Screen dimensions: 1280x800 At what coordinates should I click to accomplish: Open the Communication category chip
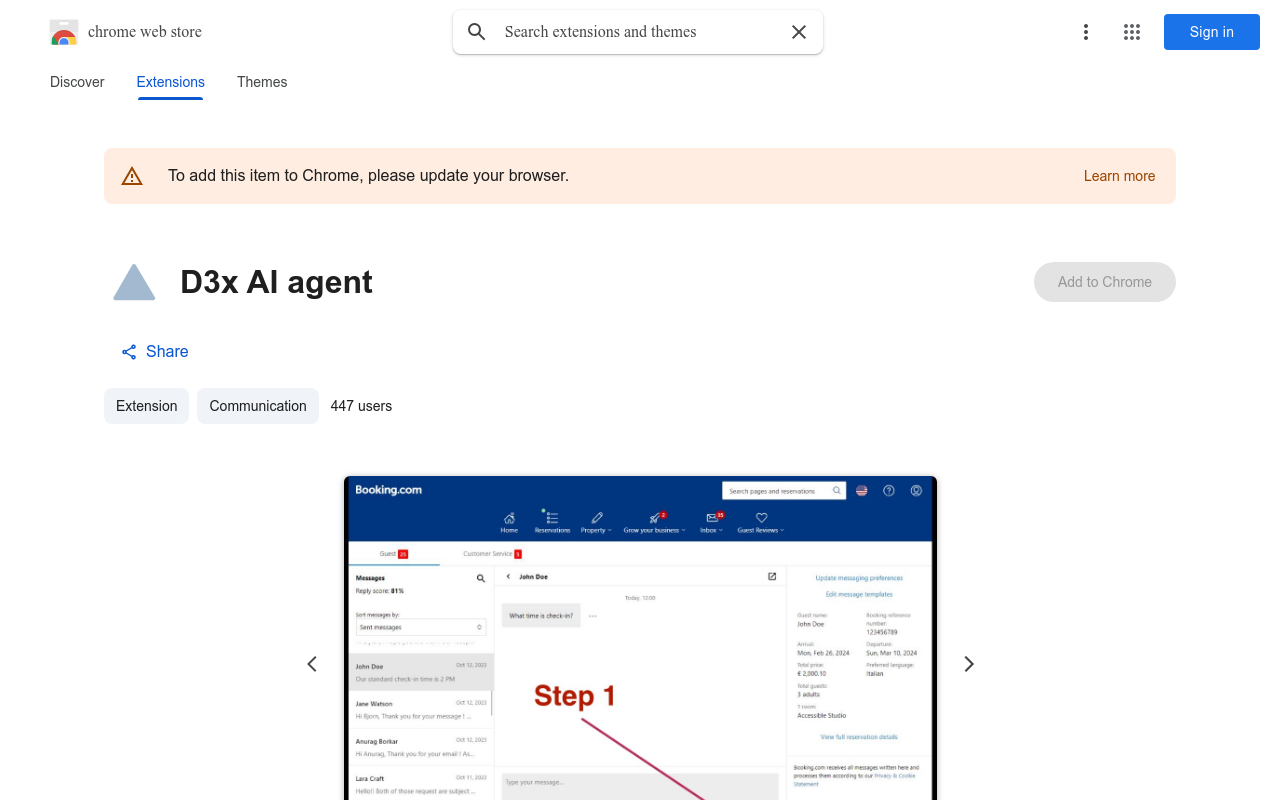258,406
